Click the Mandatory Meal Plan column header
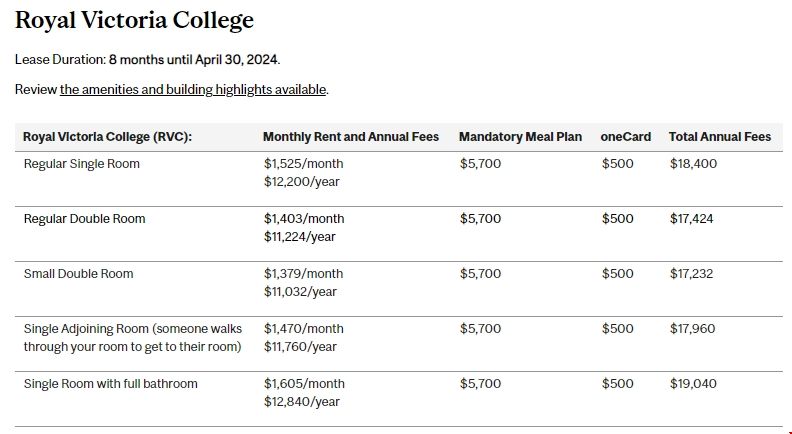This screenshot has width=792, height=434. [520, 137]
